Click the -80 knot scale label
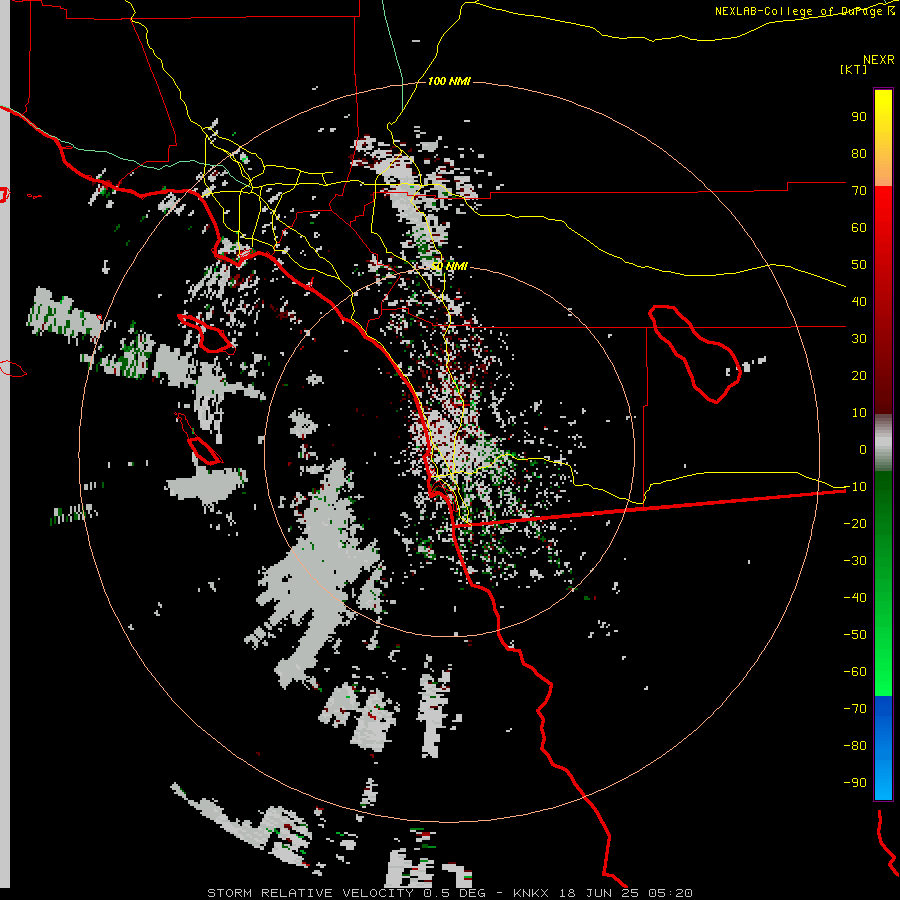 pos(855,746)
